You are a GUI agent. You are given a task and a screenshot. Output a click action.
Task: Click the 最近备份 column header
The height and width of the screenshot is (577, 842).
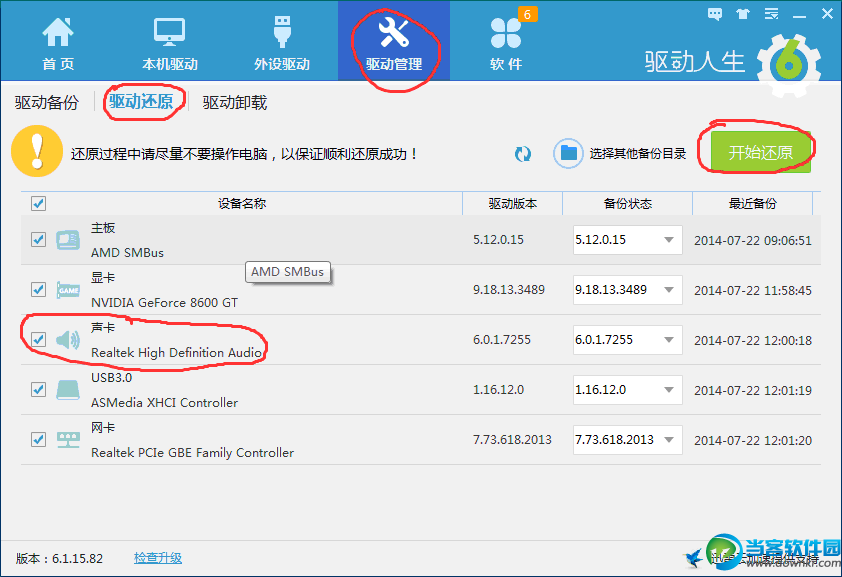tap(753, 203)
